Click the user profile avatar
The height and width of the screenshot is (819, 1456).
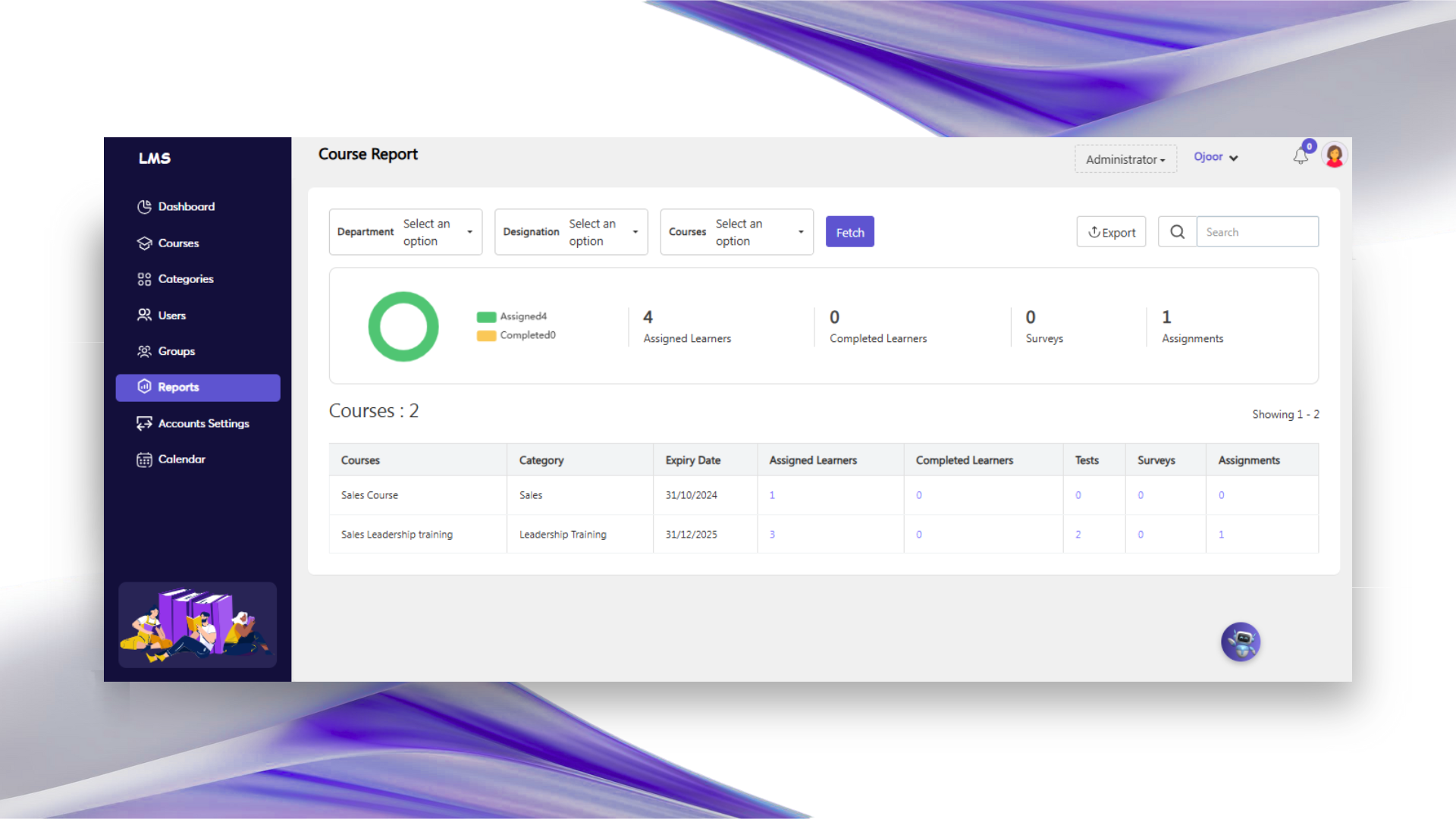pyautogui.click(x=1334, y=155)
